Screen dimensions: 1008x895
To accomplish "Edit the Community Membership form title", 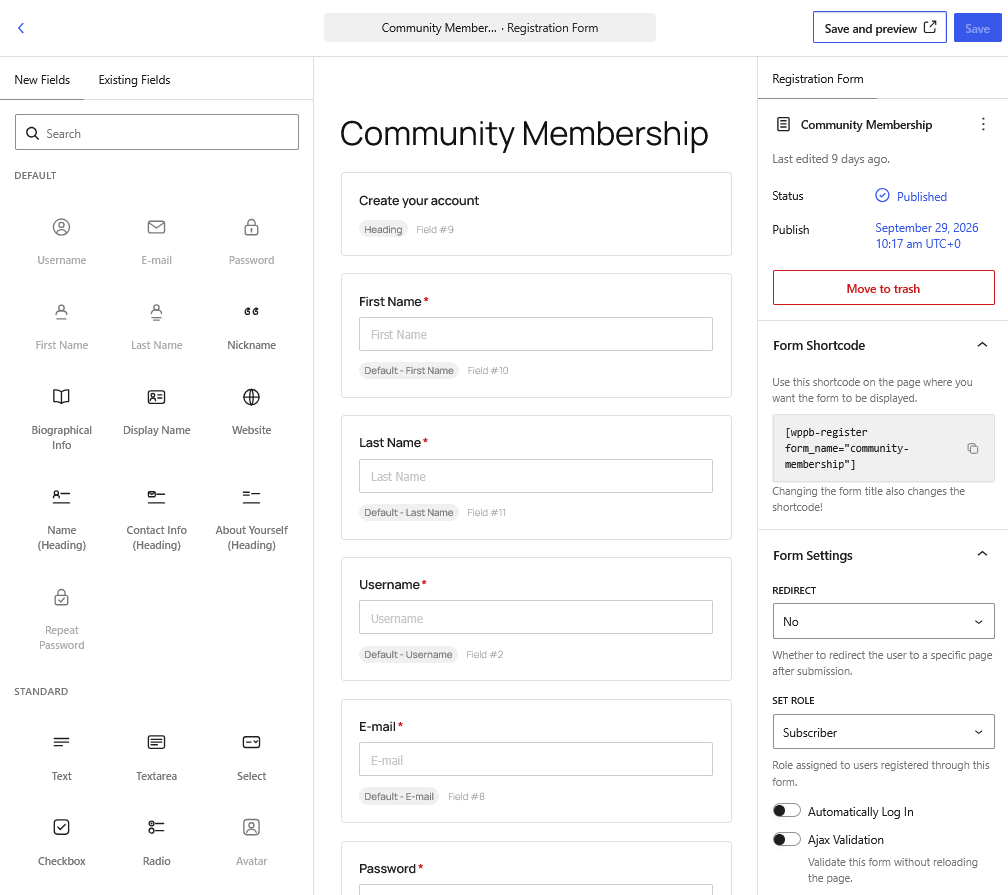I will 524,134.
